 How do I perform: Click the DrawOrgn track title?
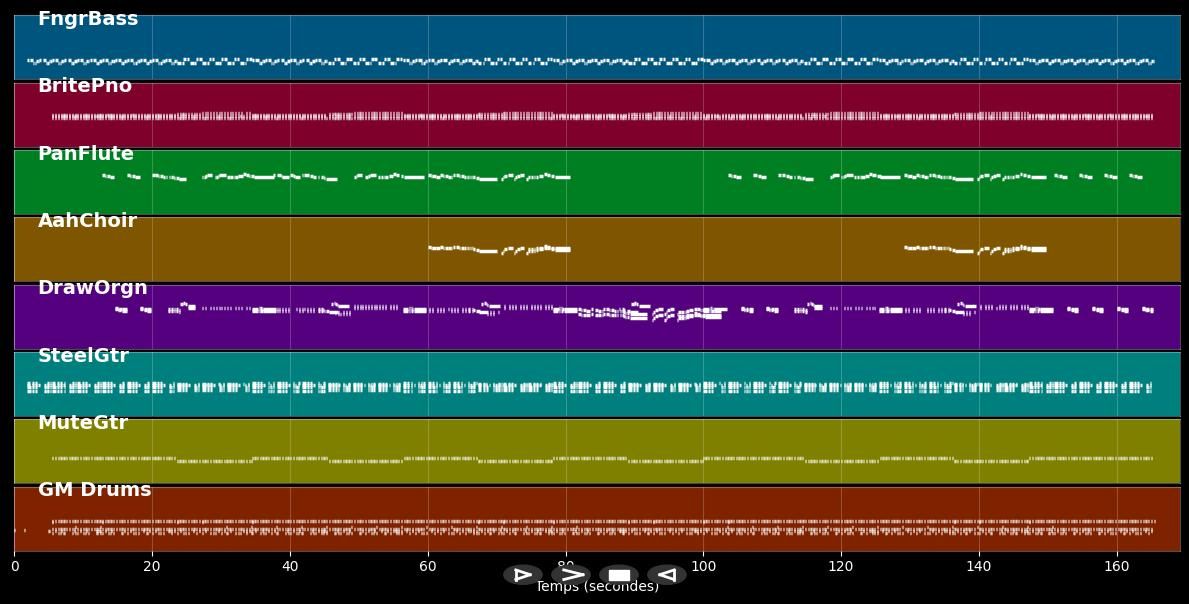[x=93, y=288]
